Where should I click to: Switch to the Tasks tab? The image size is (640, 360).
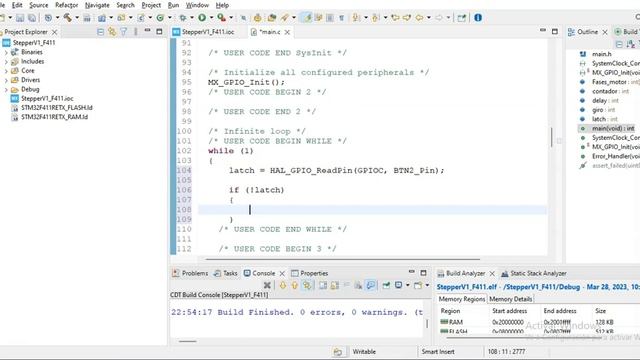pyautogui.click(x=226, y=273)
